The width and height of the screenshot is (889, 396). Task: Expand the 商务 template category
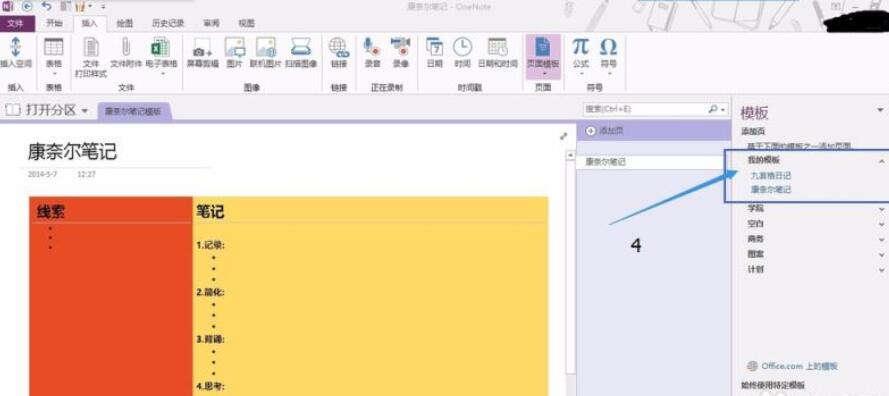[x=881, y=239]
